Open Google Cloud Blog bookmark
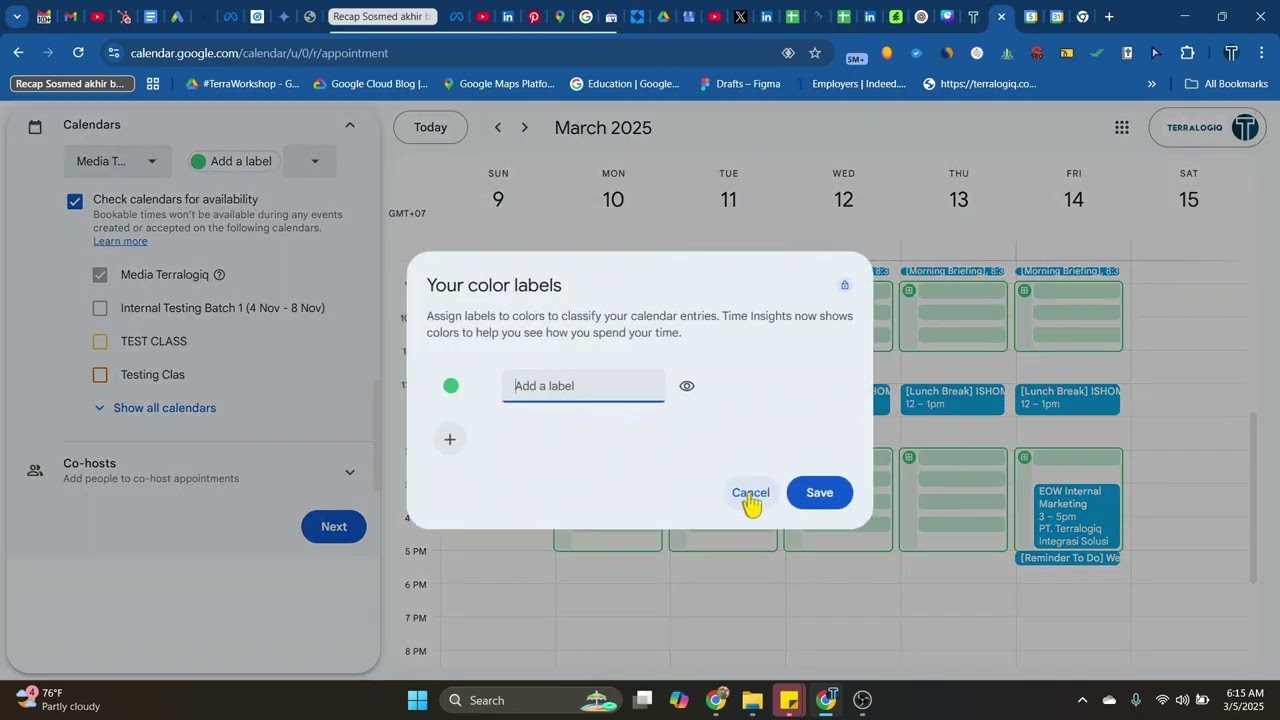The image size is (1280, 720). 370,84
